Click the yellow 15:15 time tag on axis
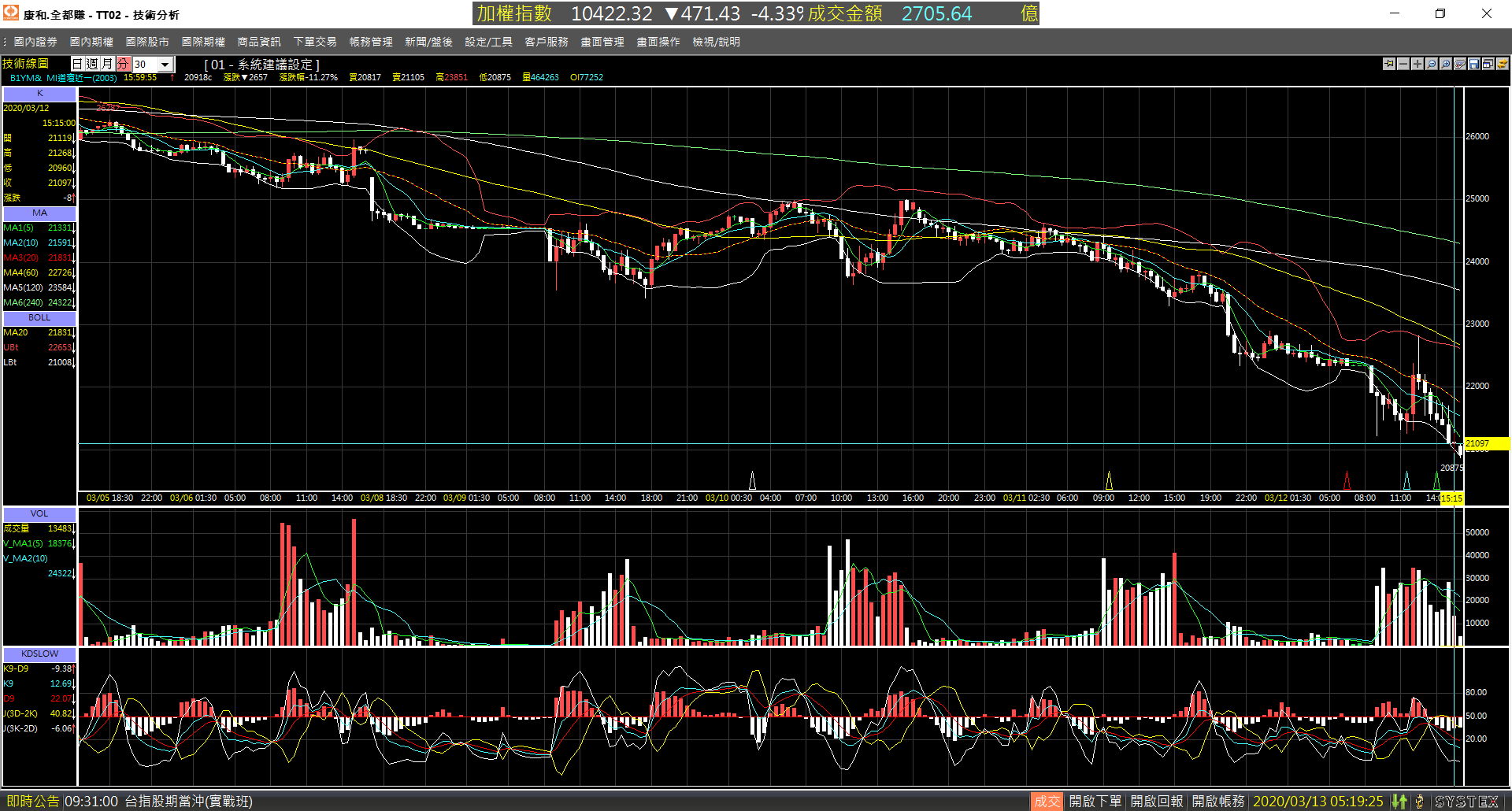The width and height of the screenshot is (1512, 811). tap(1451, 498)
